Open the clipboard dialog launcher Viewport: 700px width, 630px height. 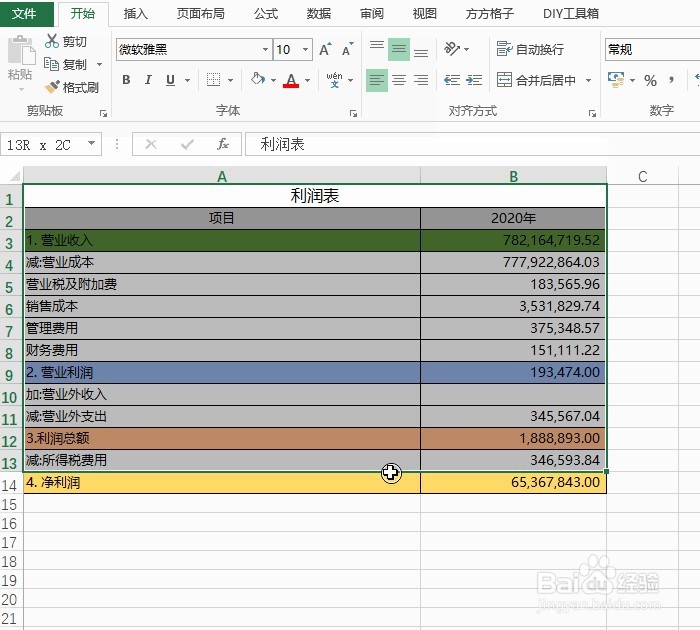tap(104, 114)
